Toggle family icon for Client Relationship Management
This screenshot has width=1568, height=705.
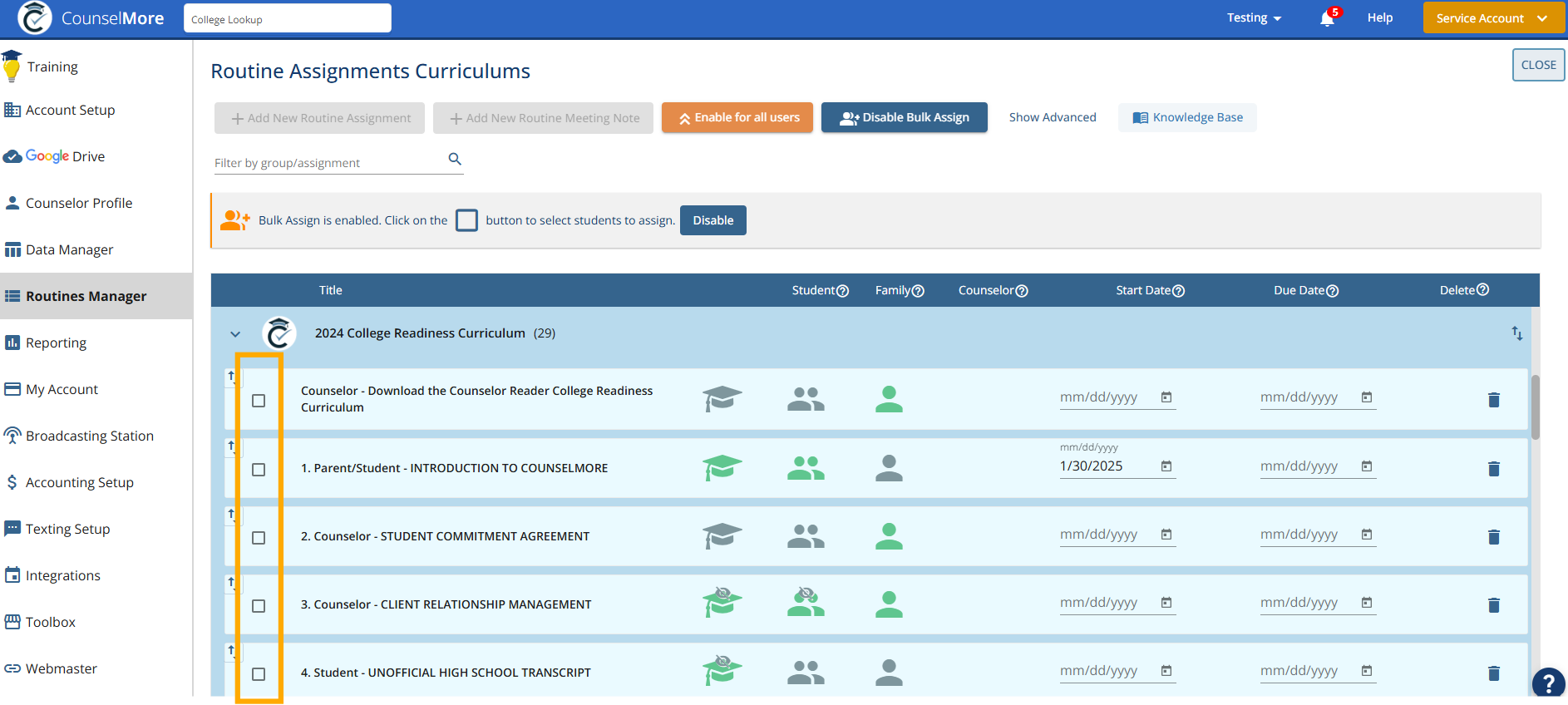point(805,602)
